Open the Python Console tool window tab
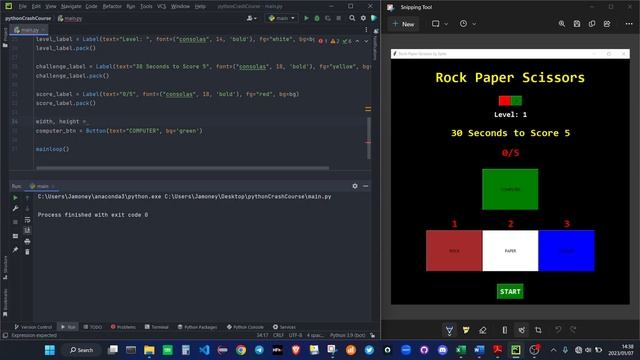640x360 pixels. [x=245, y=327]
